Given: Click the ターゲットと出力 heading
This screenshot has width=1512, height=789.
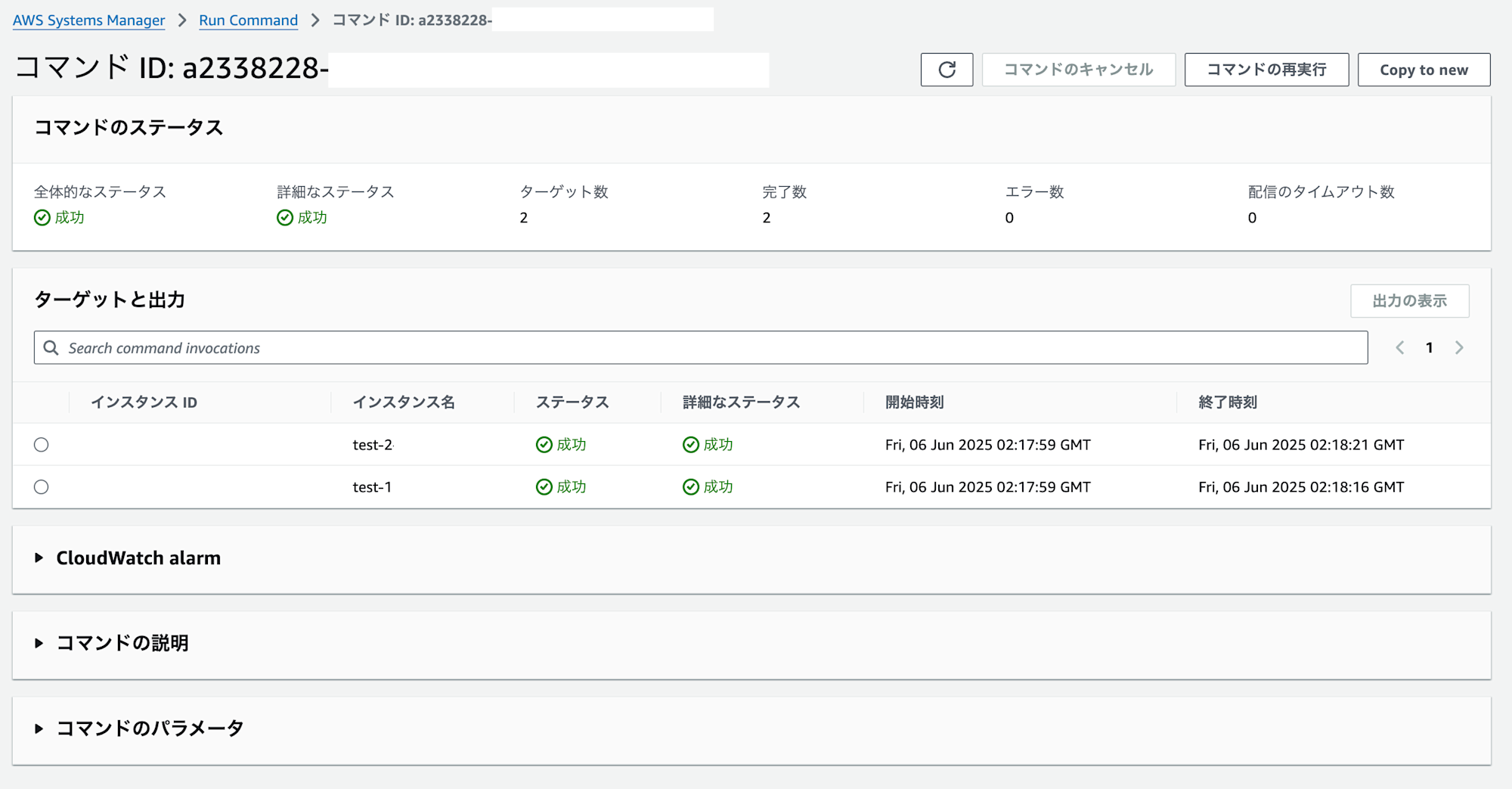Looking at the screenshot, I should [x=110, y=300].
